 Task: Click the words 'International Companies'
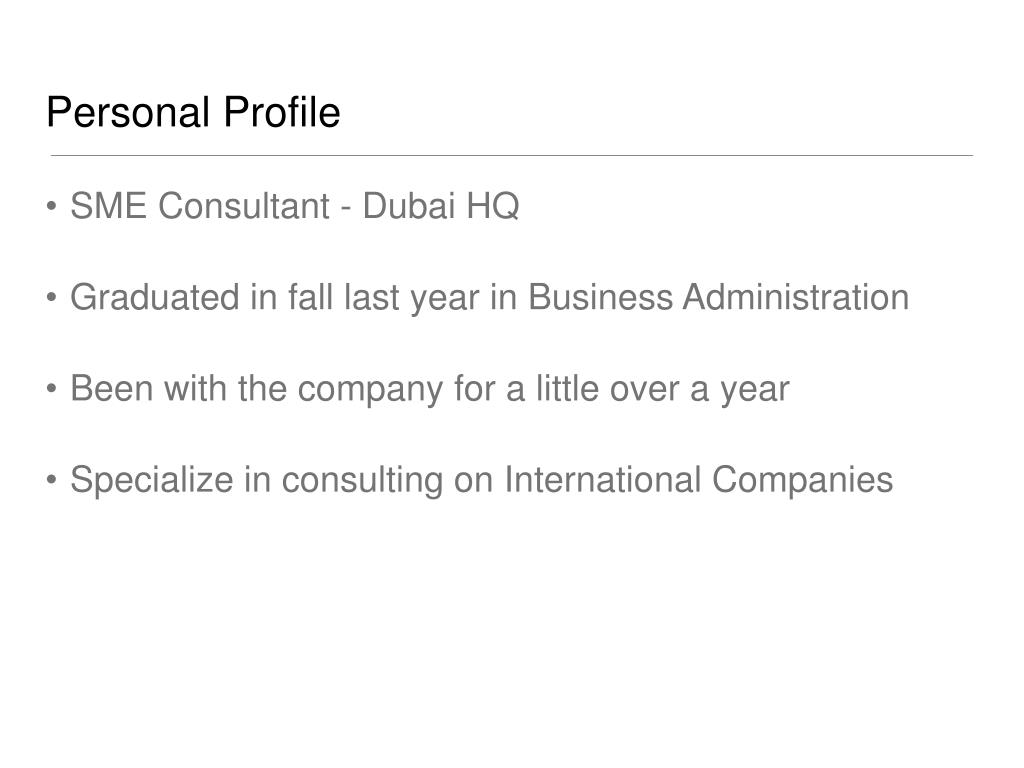click(698, 481)
